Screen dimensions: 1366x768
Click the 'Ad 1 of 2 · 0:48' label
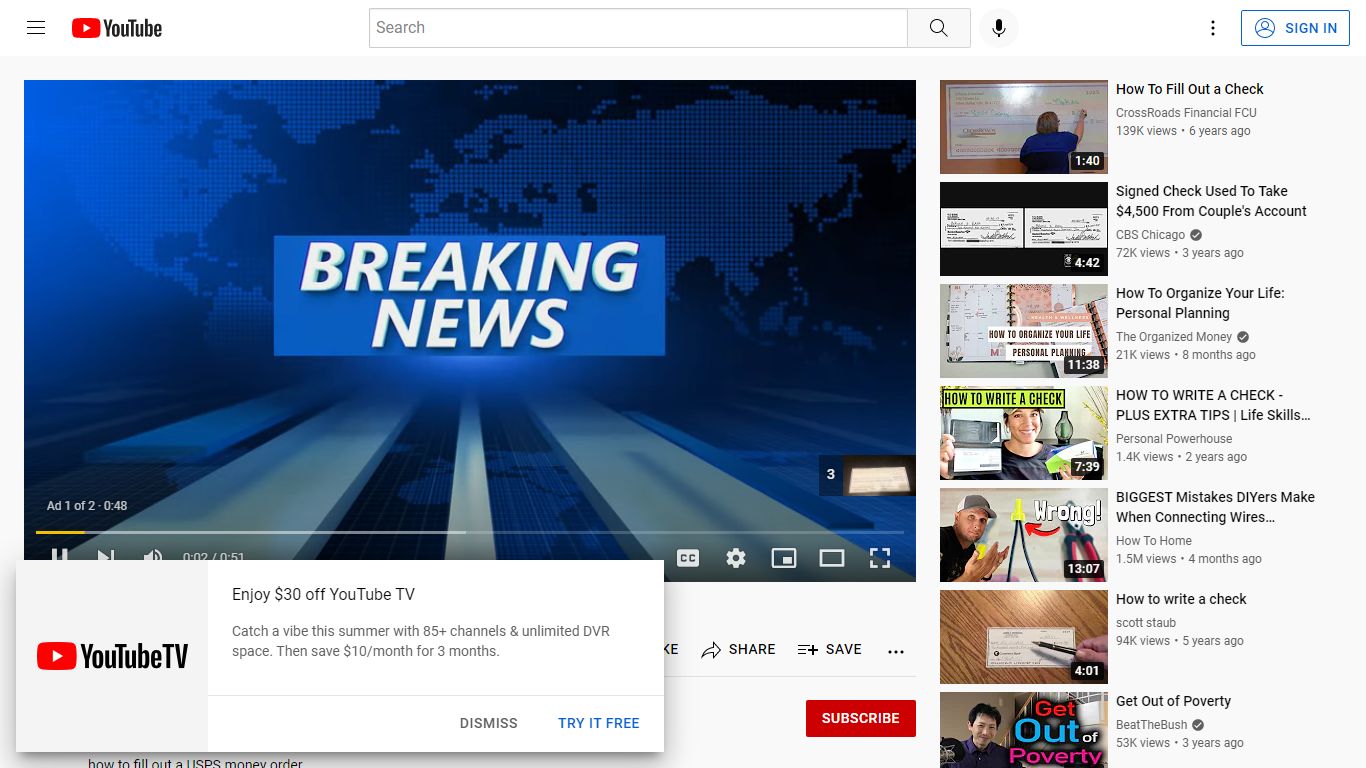(x=87, y=506)
